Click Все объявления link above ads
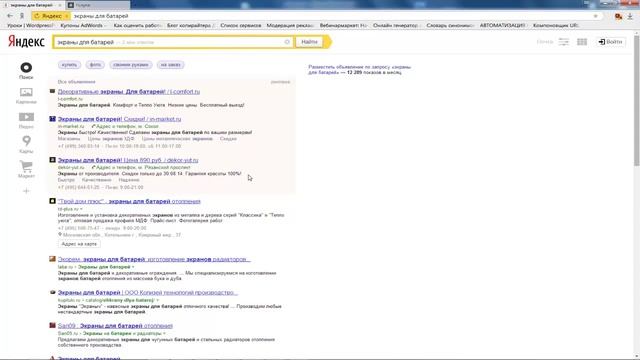Image resolution: width=640 pixels, height=360 pixels. [x=76, y=82]
